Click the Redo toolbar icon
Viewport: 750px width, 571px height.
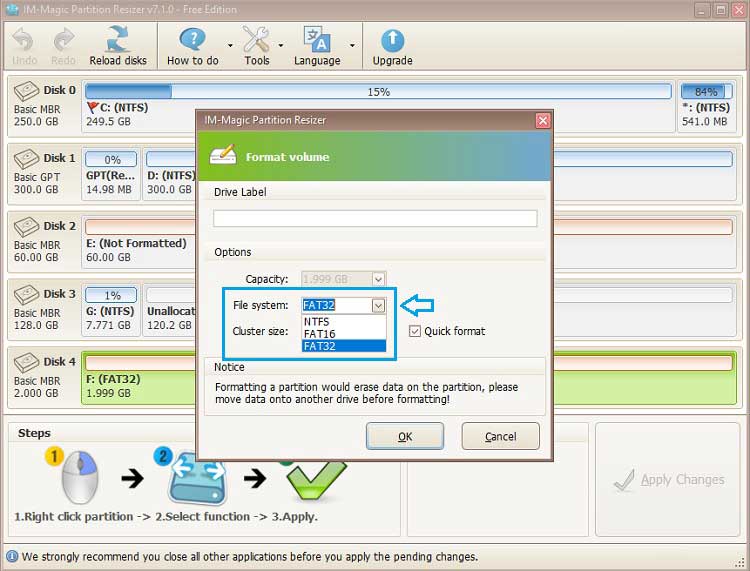point(63,40)
